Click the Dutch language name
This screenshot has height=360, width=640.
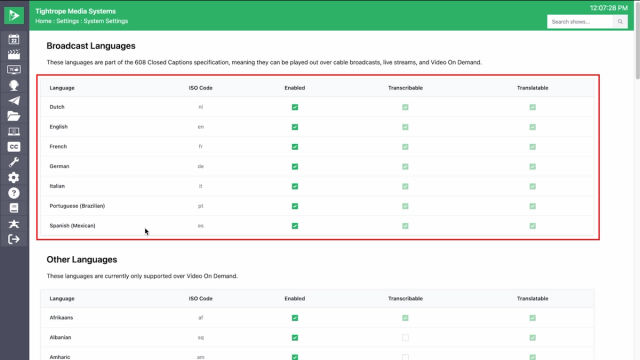click(57, 107)
